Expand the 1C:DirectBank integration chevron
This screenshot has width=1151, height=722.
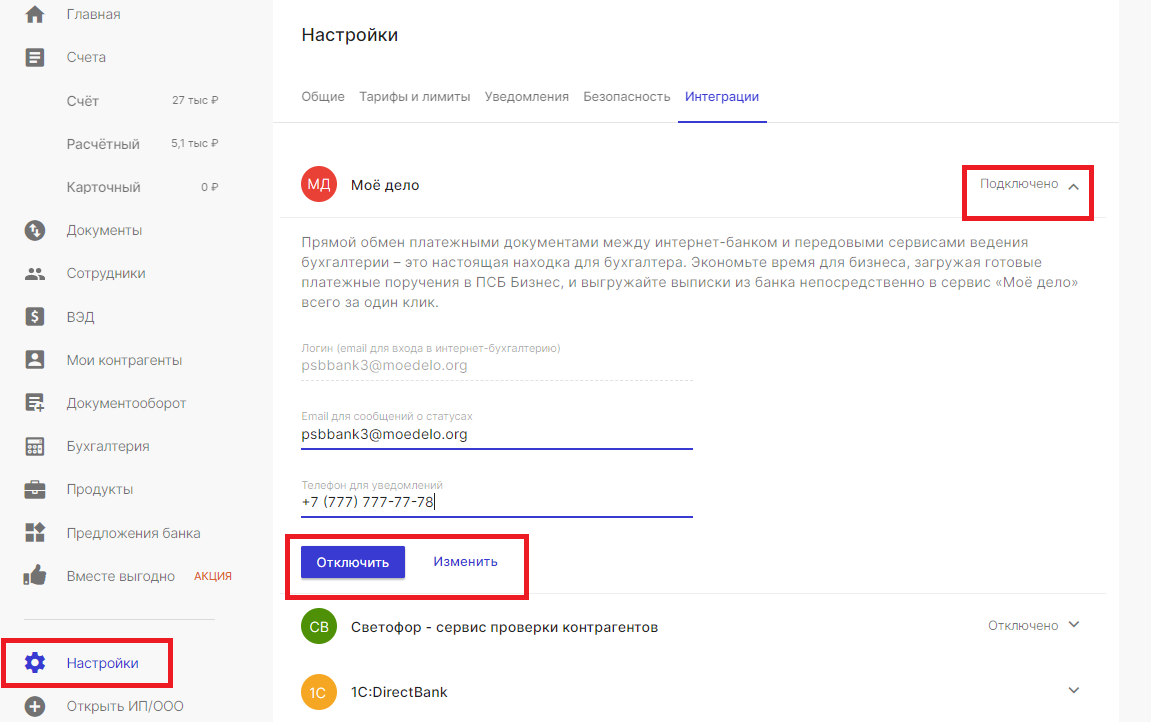pyautogui.click(x=1074, y=690)
